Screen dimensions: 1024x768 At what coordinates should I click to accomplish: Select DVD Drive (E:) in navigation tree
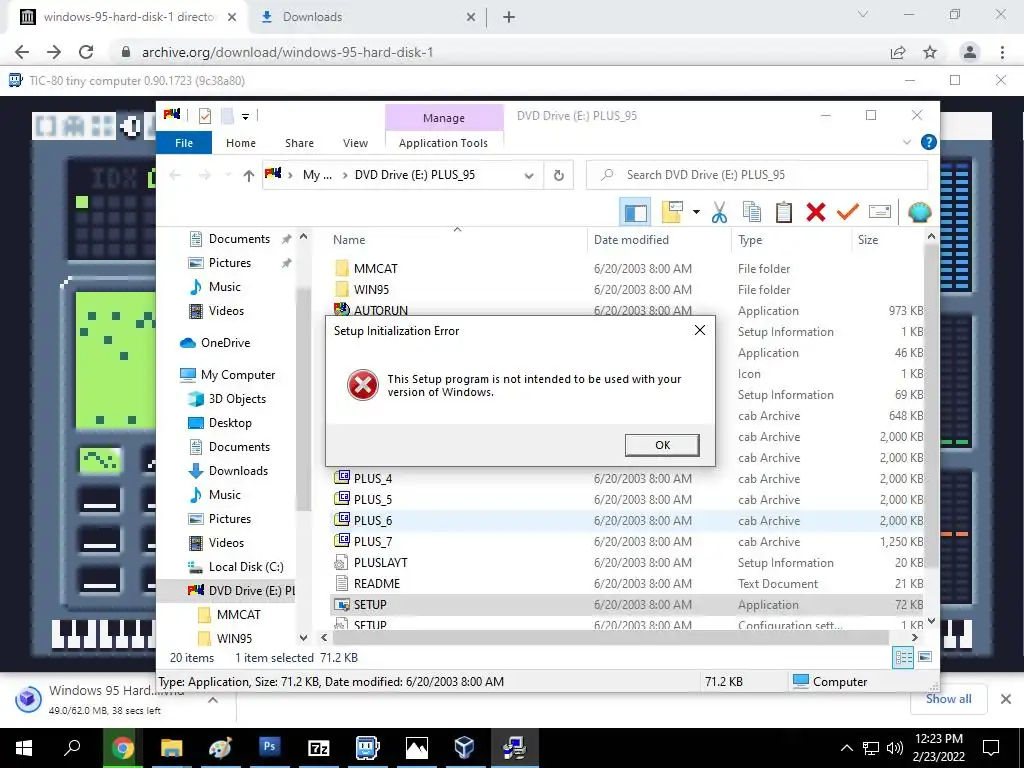pyautogui.click(x=251, y=591)
